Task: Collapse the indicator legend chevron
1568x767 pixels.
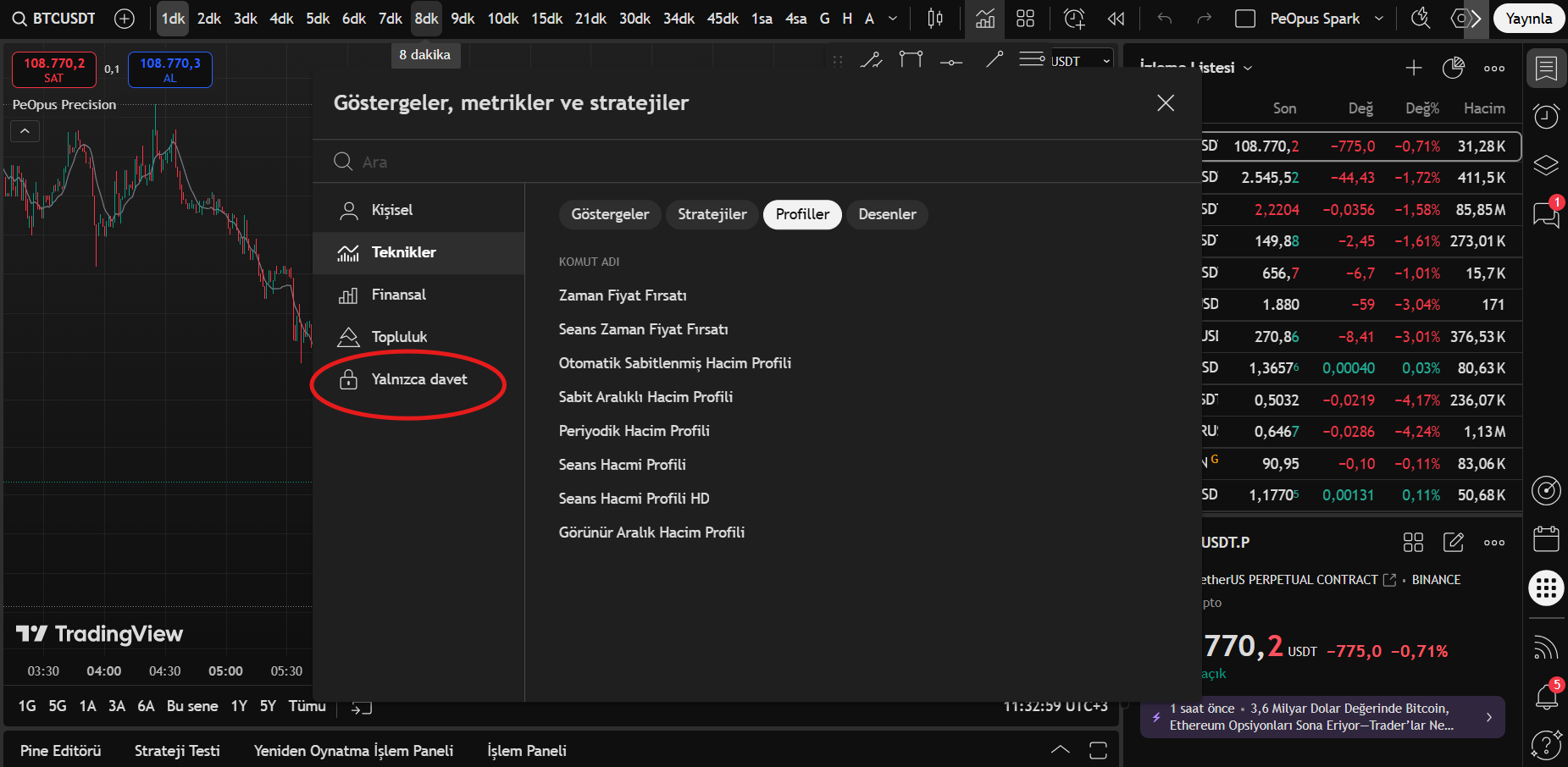Action: [25, 131]
